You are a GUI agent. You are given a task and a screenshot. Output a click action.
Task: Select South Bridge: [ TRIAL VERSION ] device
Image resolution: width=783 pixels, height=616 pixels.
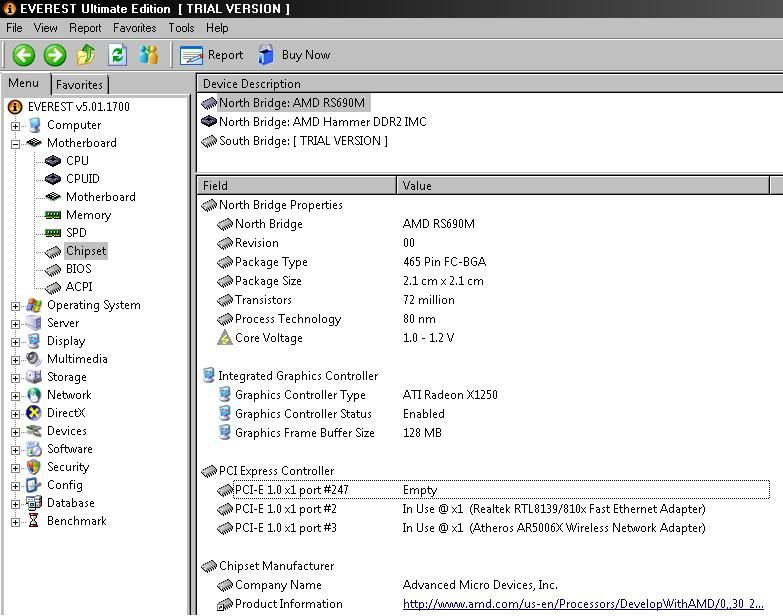303,141
